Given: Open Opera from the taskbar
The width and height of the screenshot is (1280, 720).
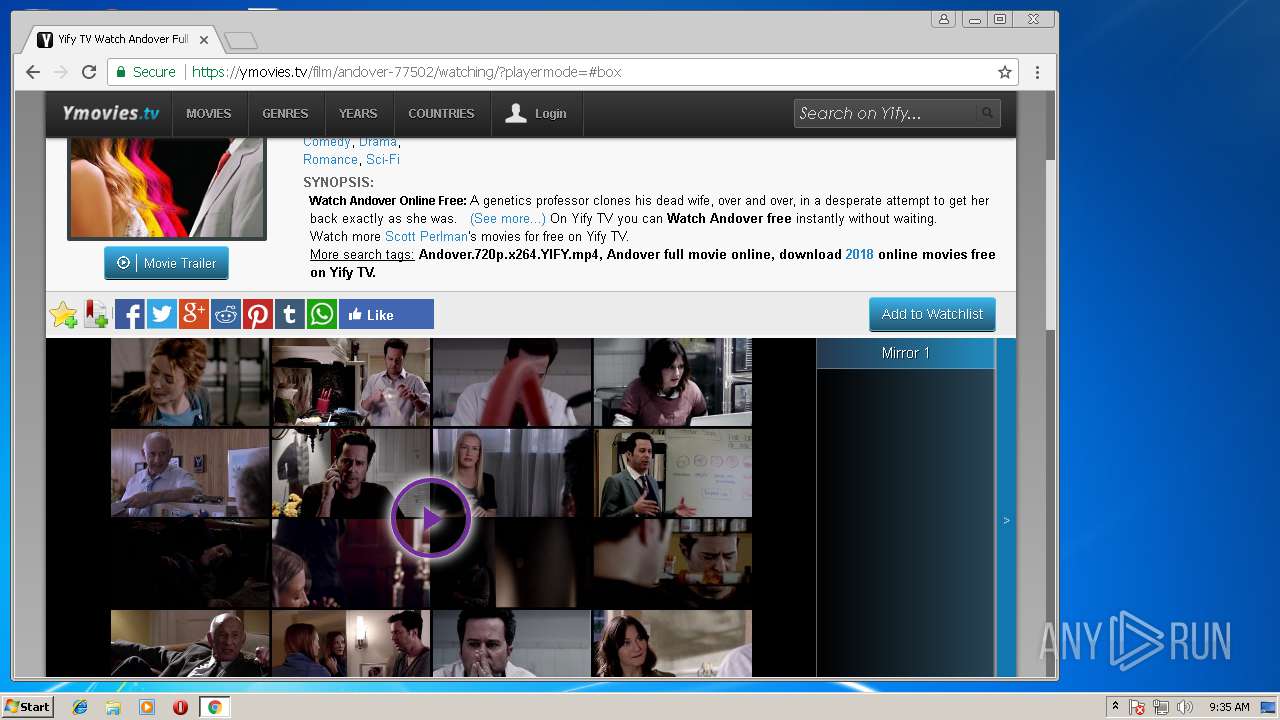Looking at the screenshot, I should [180, 707].
